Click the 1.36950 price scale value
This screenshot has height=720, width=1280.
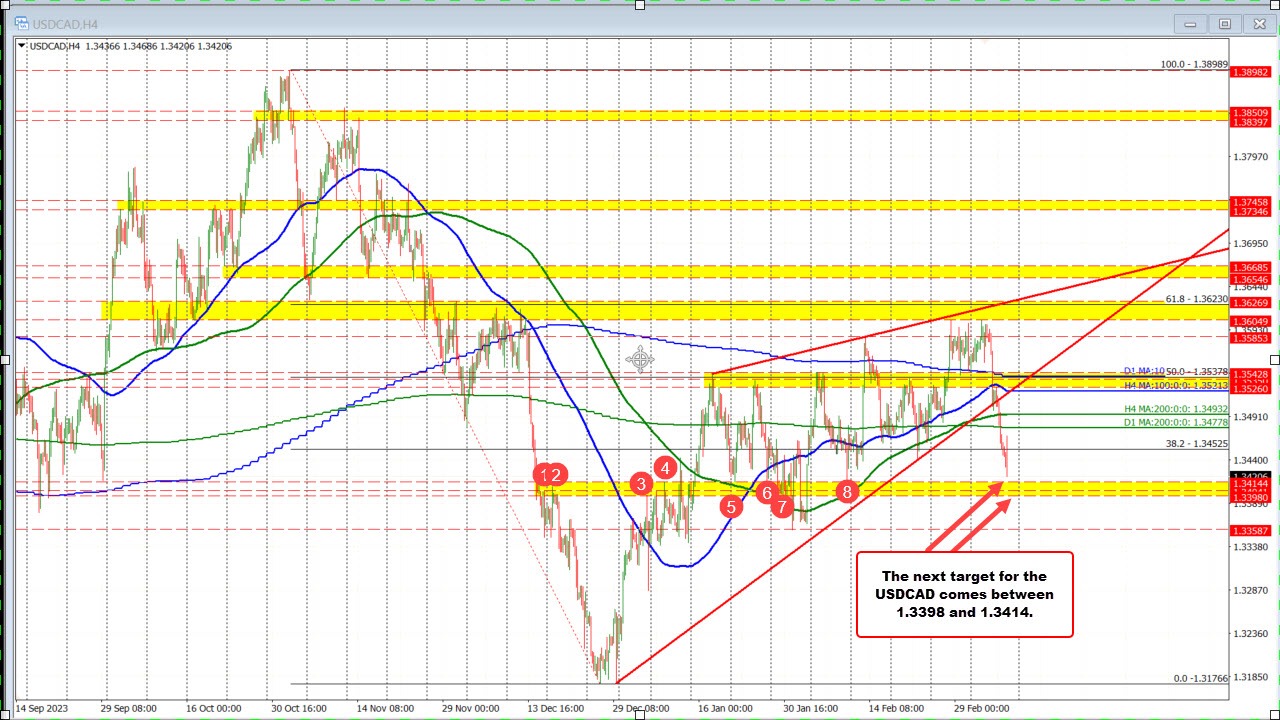1251,244
